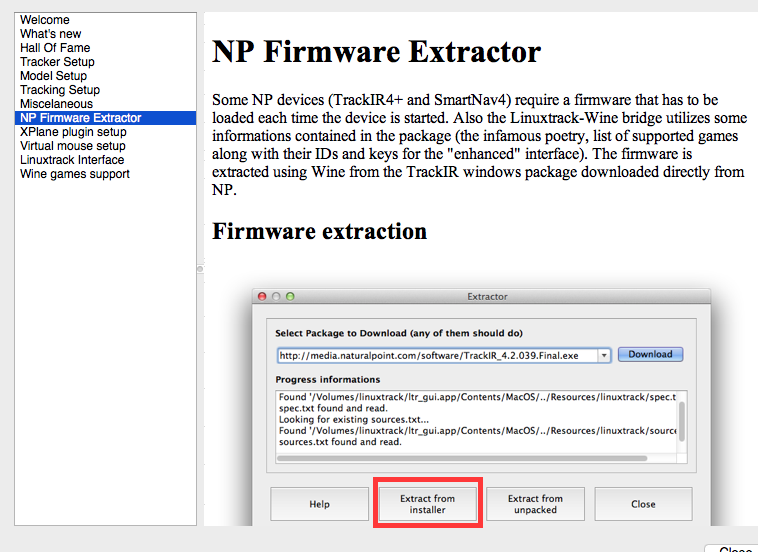Click the Firmware extraction heading

320,232
